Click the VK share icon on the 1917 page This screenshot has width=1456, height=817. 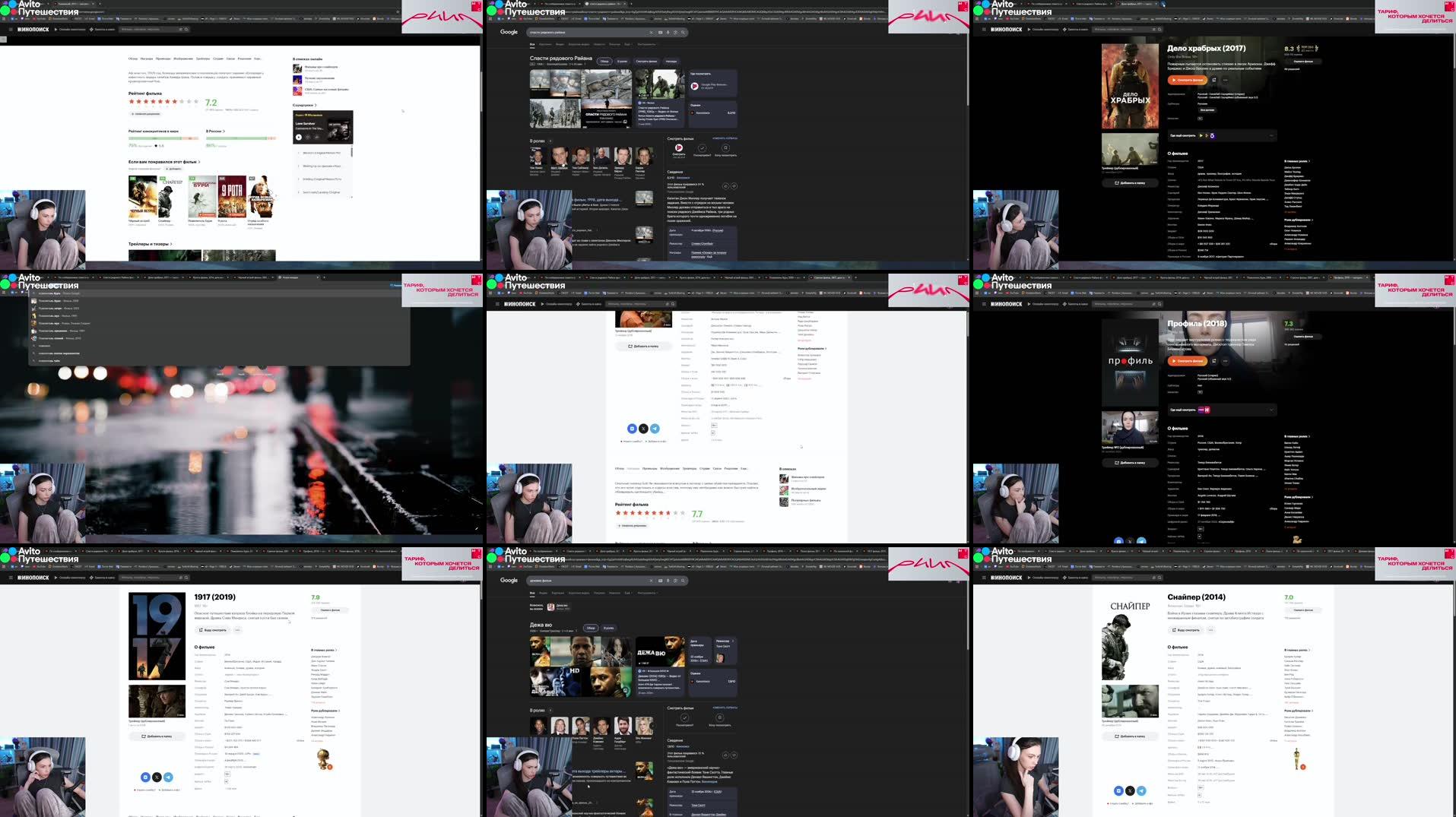(x=145, y=777)
